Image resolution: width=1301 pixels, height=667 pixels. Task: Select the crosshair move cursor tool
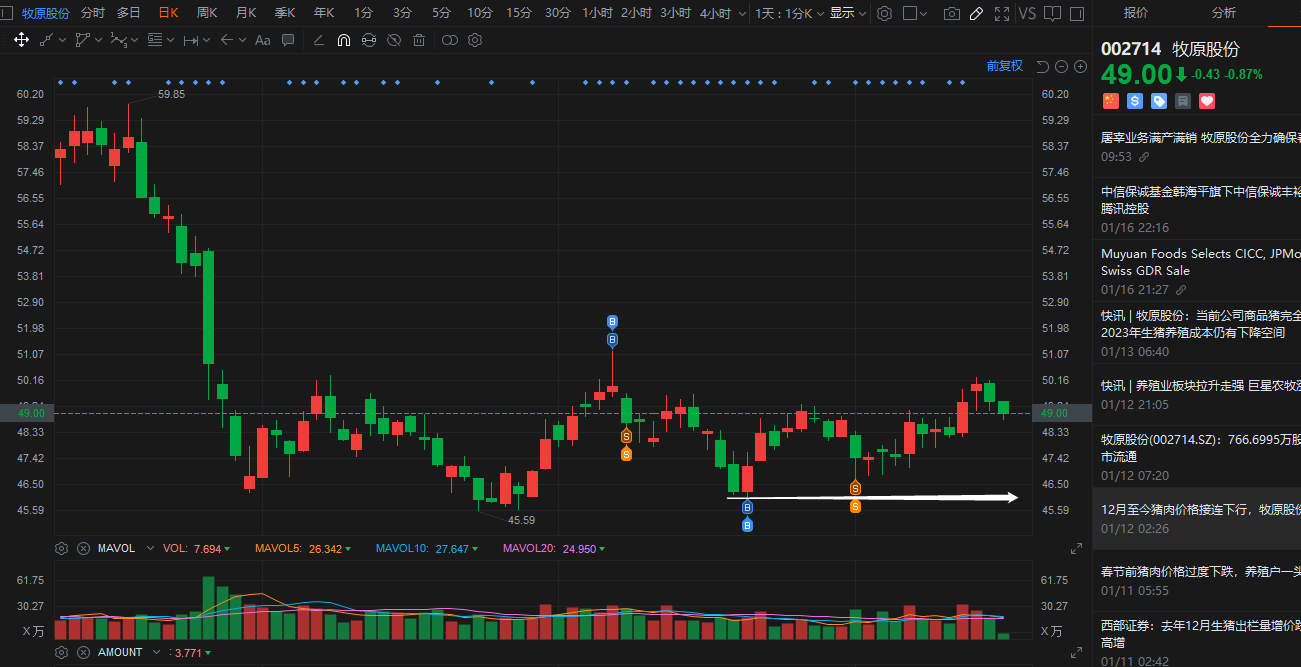tap(21, 40)
